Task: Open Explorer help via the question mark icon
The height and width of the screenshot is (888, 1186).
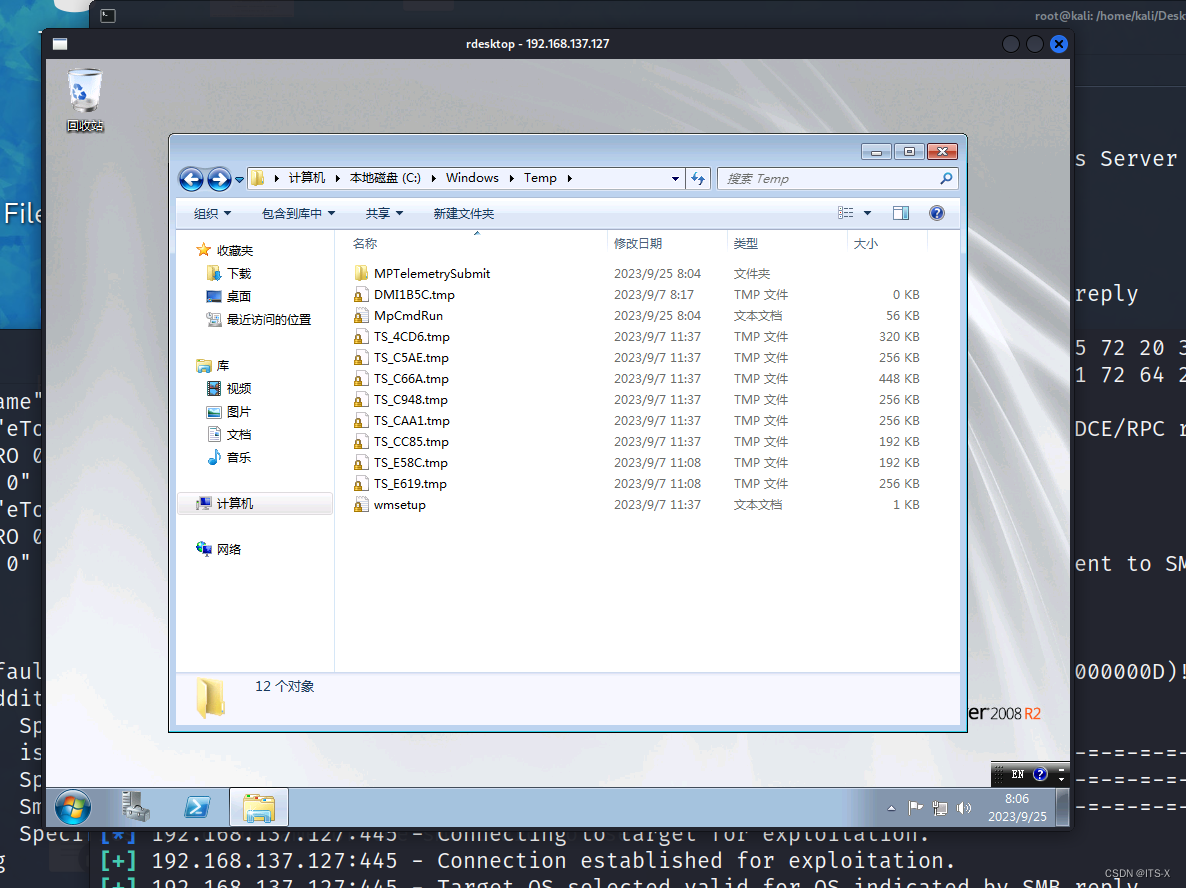Action: tap(936, 212)
